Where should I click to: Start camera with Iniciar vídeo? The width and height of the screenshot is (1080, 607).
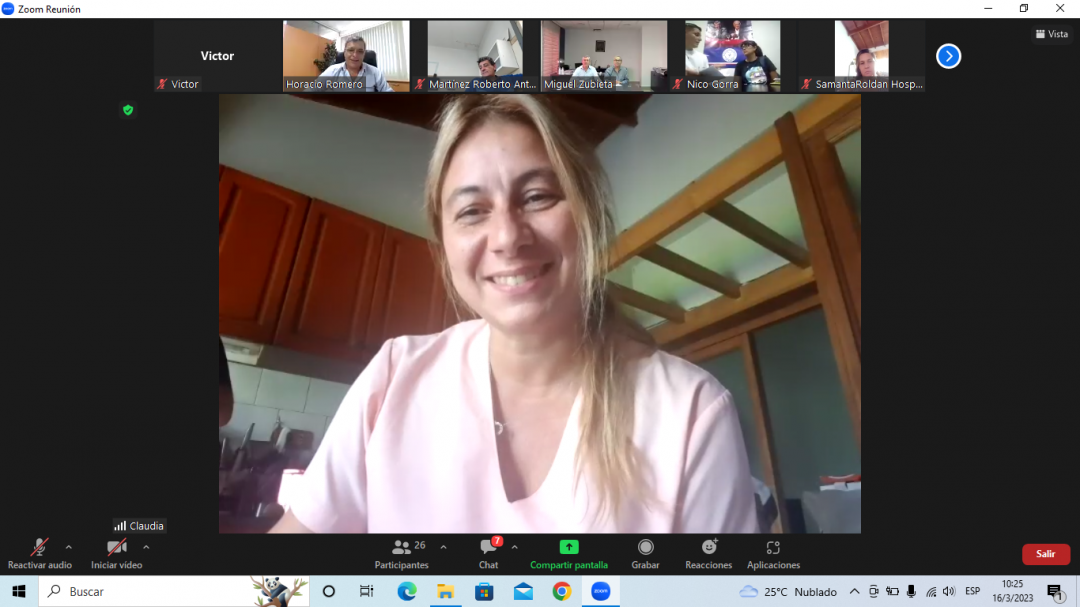coord(116,554)
